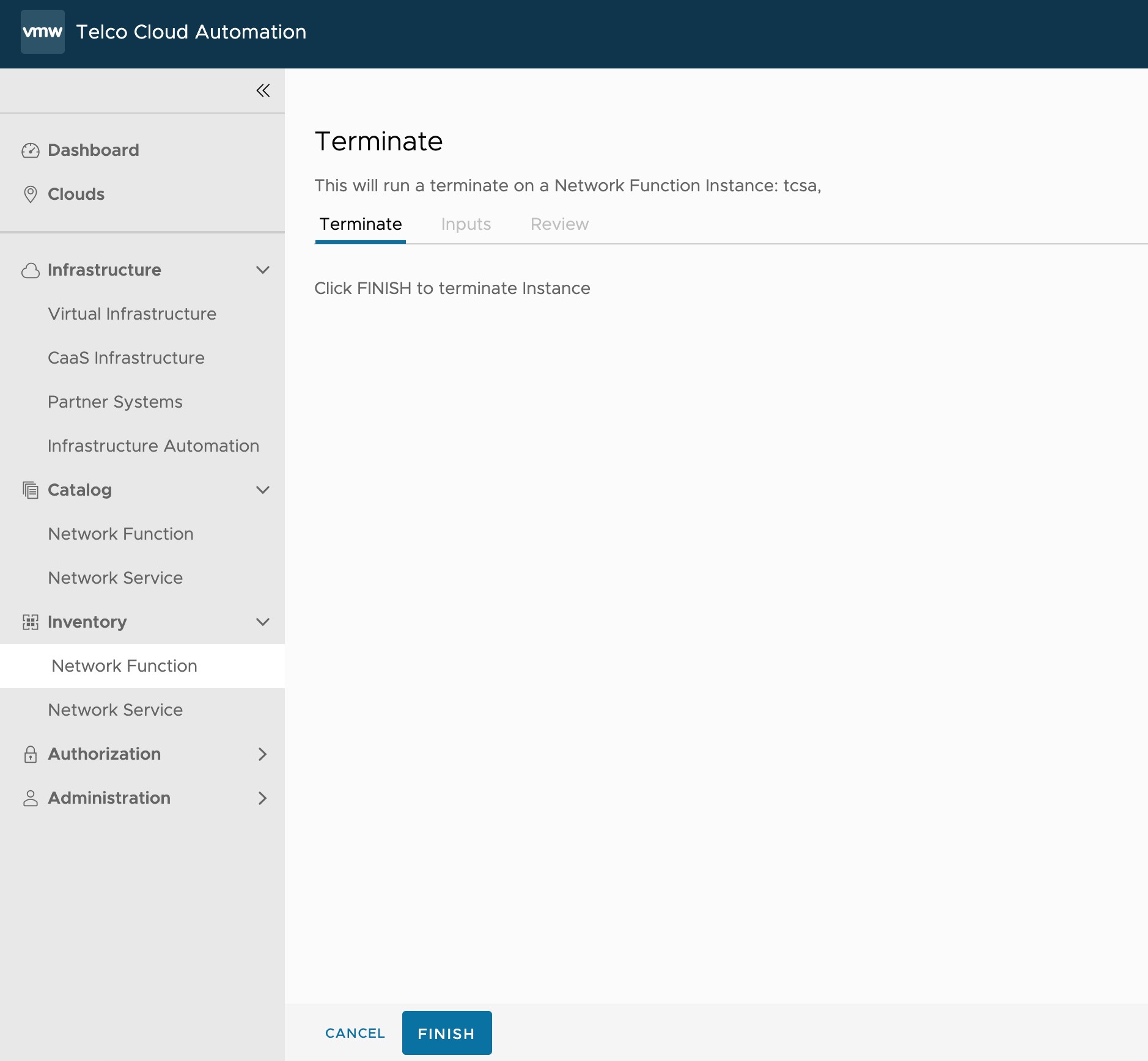Click FINISH to terminate instance

447,1033
